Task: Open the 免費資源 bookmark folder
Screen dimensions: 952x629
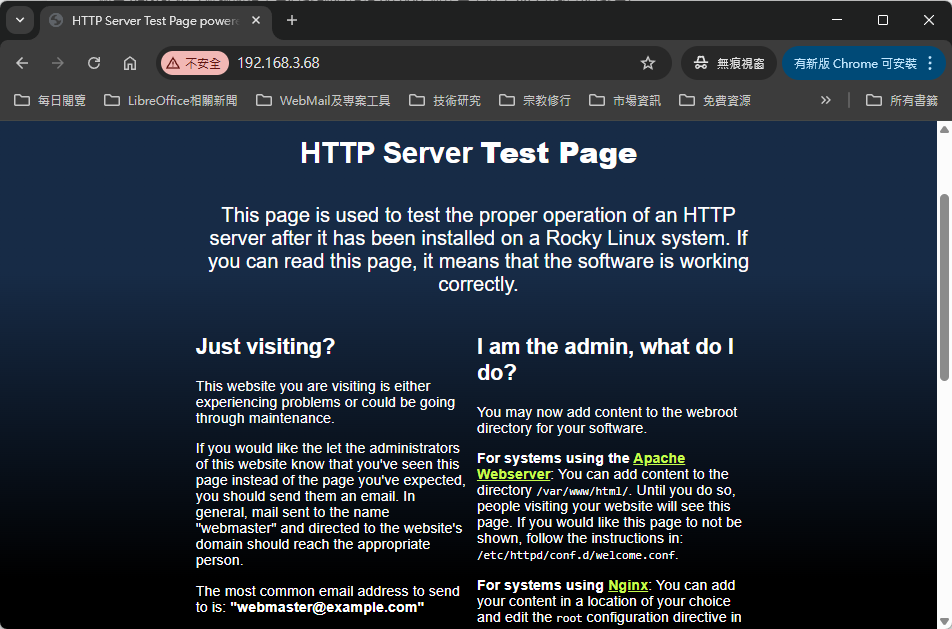Action: (715, 100)
